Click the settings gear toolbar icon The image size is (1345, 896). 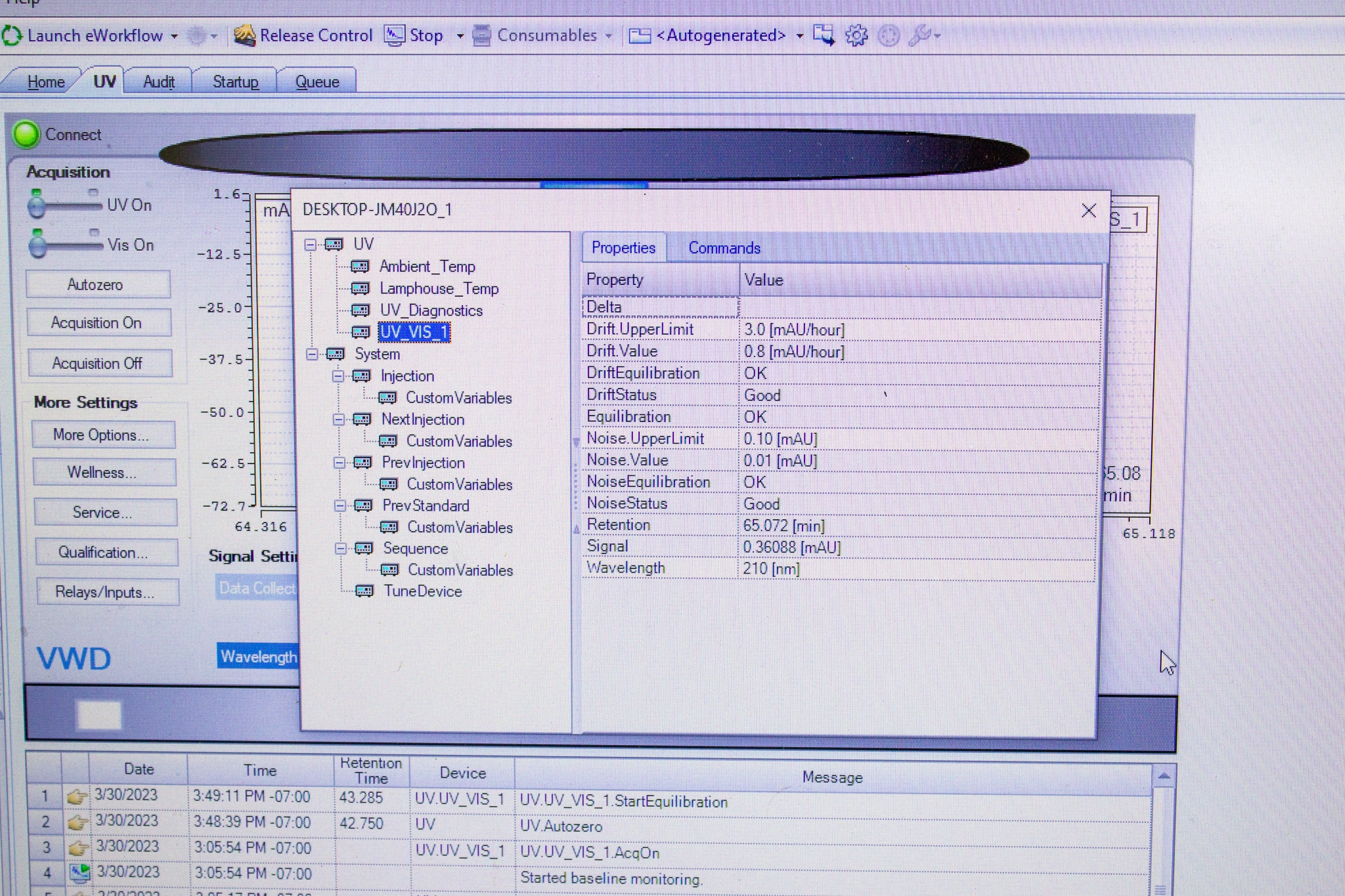tap(856, 35)
